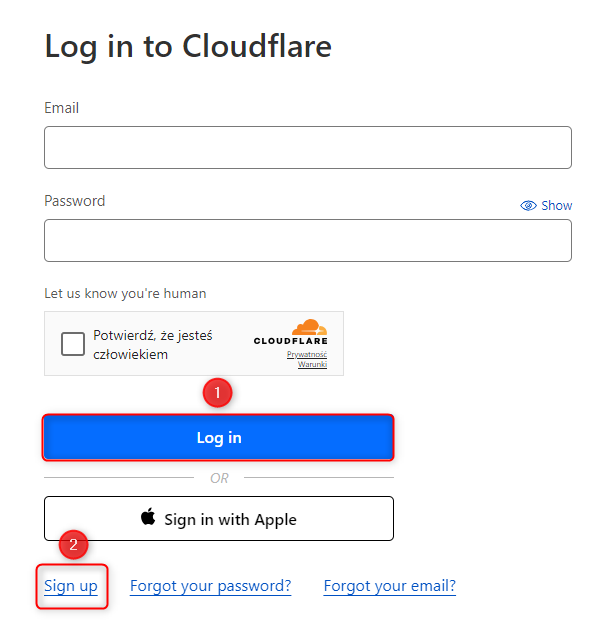
Task: Focus the Email input field
Action: click(x=308, y=147)
